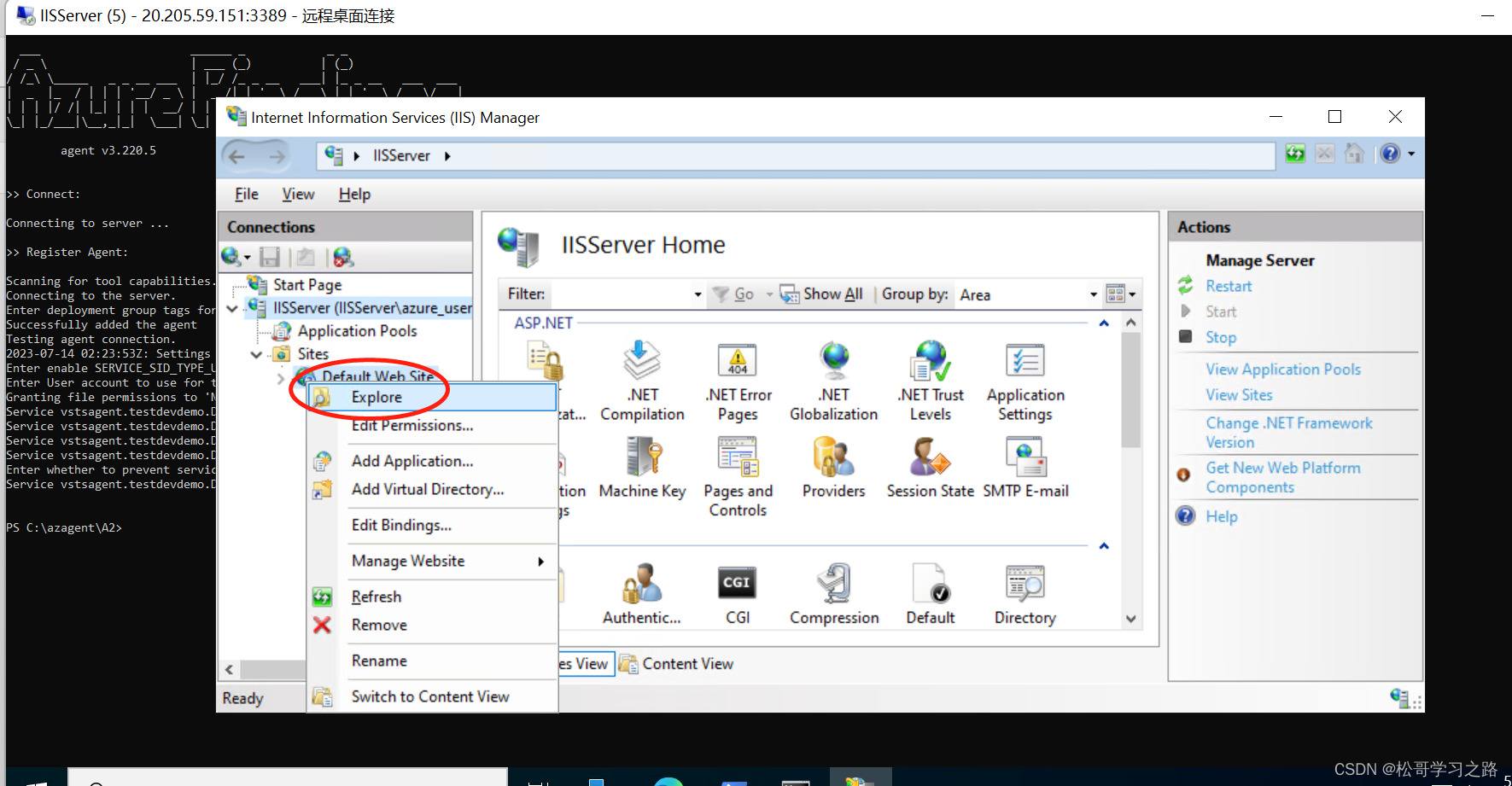
Task: Click the Back navigation arrow
Action: [x=237, y=156]
